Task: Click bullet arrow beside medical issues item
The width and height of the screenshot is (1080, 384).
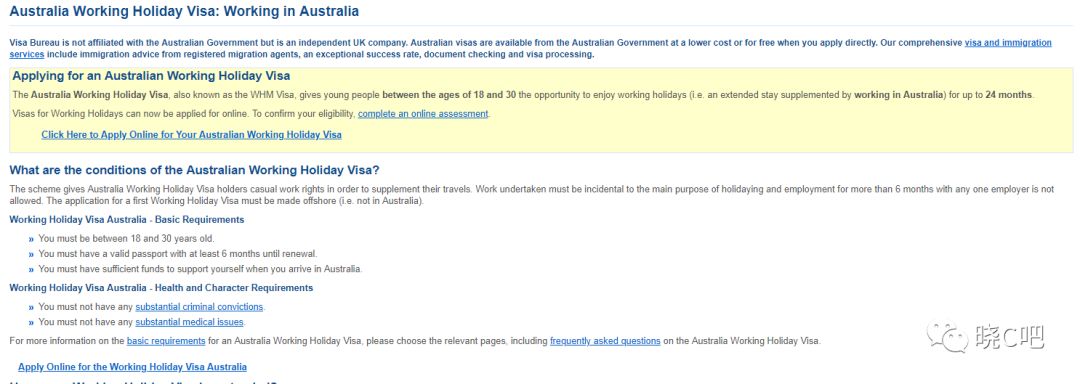Action: [x=31, y=322]
